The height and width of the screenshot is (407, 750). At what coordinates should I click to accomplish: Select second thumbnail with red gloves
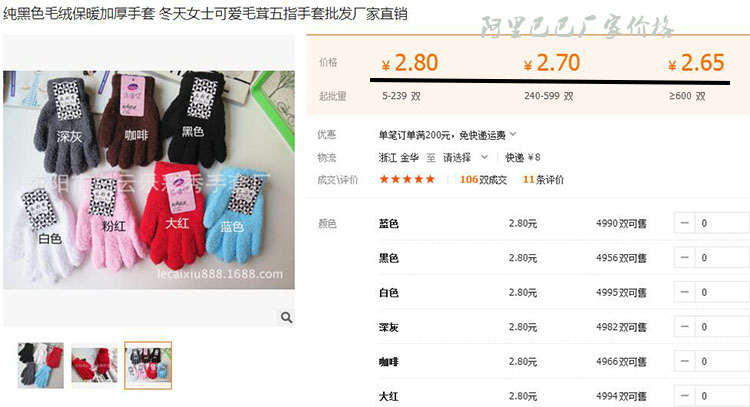pos(94,365)
